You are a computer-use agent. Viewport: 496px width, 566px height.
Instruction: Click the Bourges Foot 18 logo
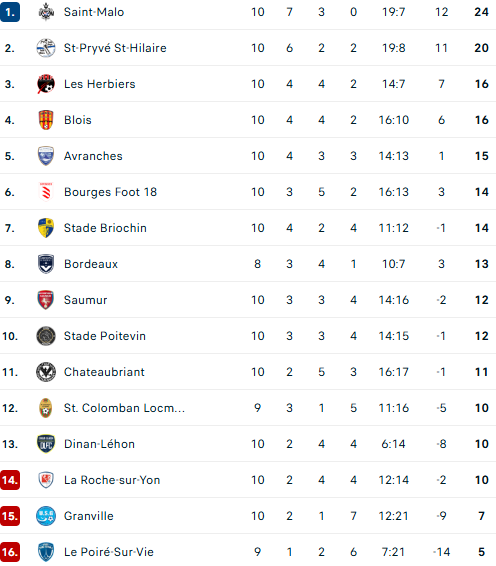(x=46, y=192)
